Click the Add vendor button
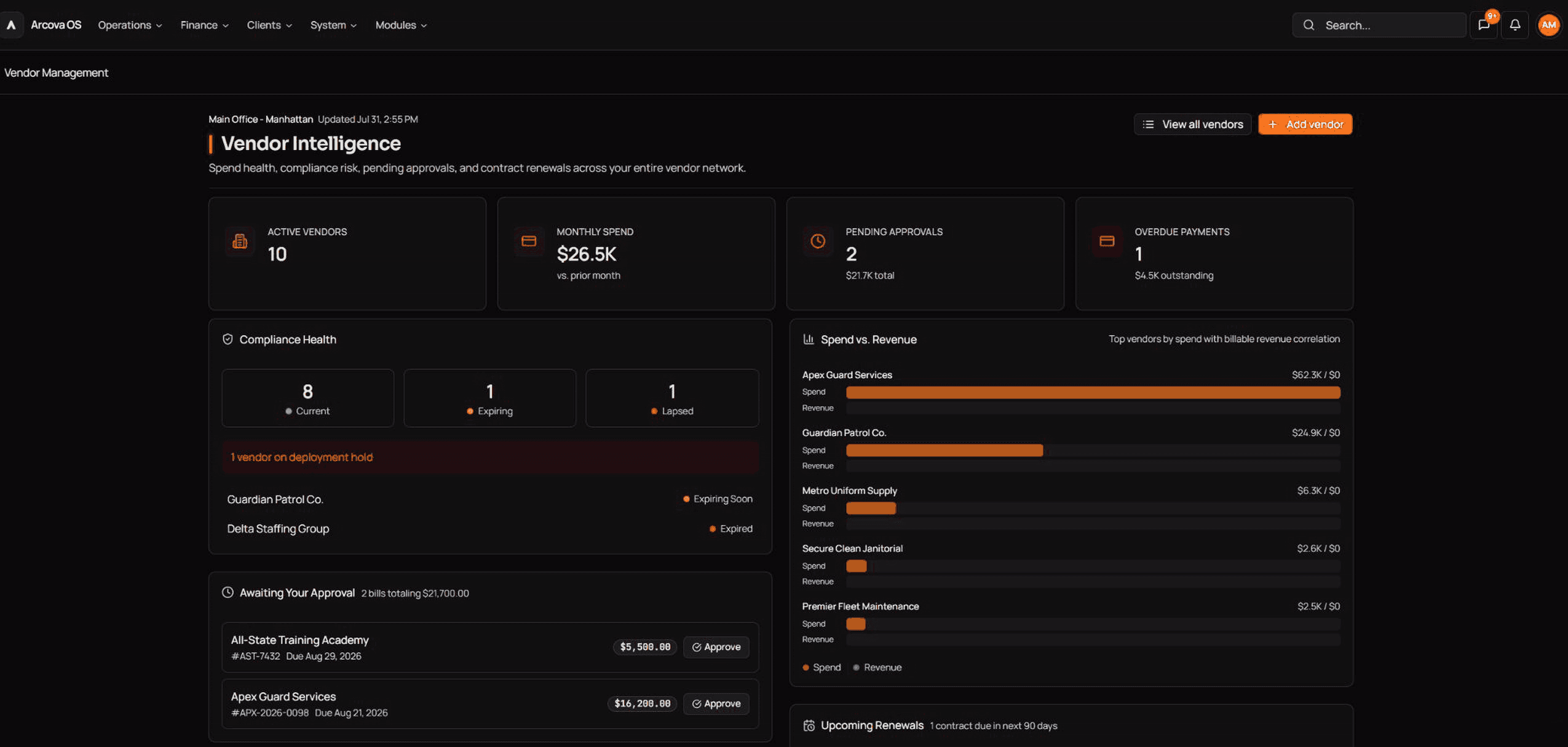Screen dimensions: 1568x747 1305,124
